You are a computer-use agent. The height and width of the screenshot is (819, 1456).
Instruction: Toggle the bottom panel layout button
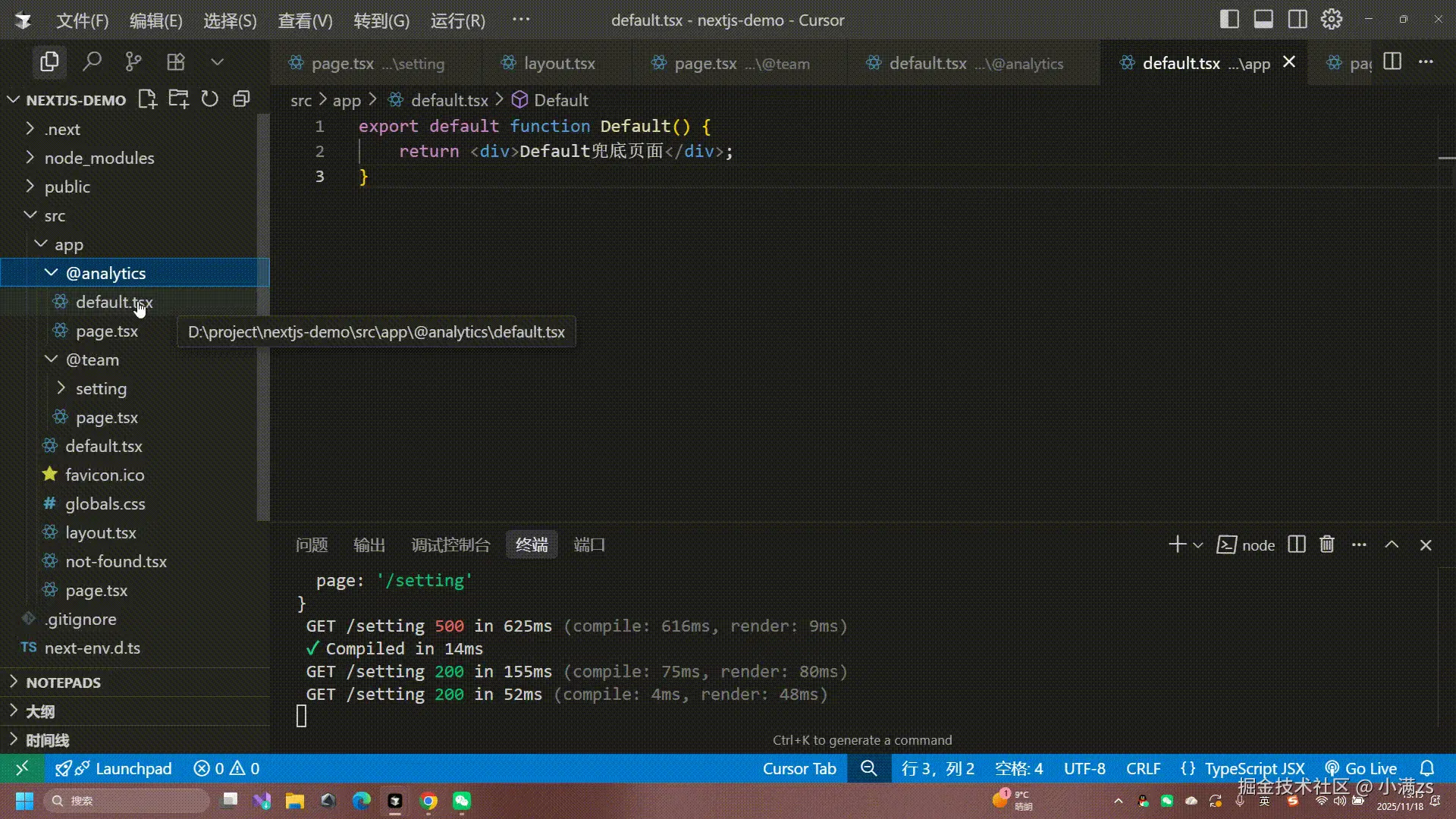pos(1263,20)
